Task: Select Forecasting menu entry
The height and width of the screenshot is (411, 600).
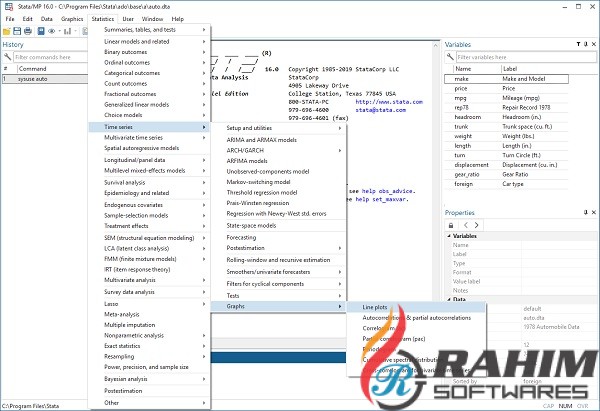Action: pyautogui.click(x=279, y=237)
